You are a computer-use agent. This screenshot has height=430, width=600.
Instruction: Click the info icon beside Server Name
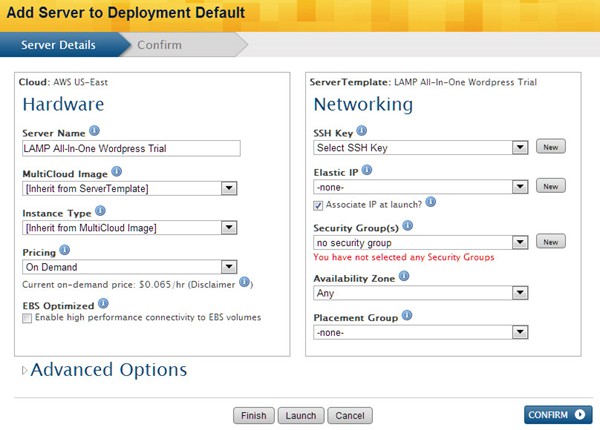point(95,131)
